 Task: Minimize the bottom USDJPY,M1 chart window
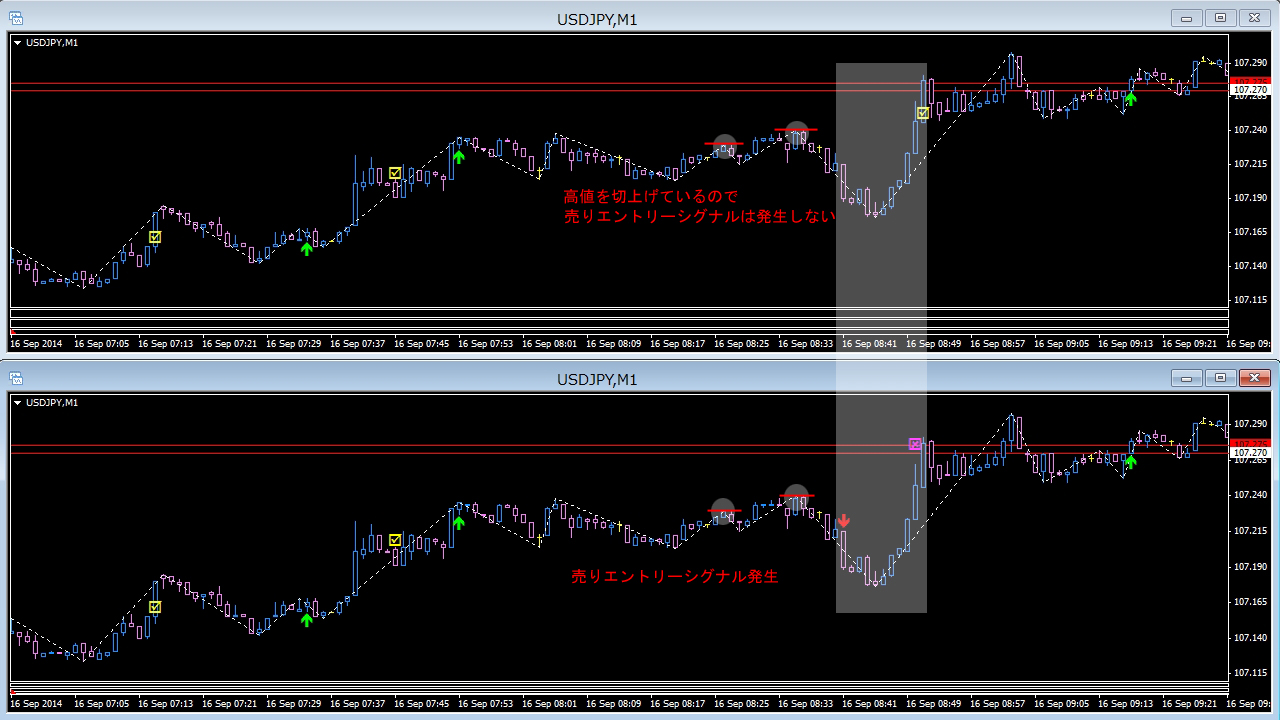(1187, 377)
